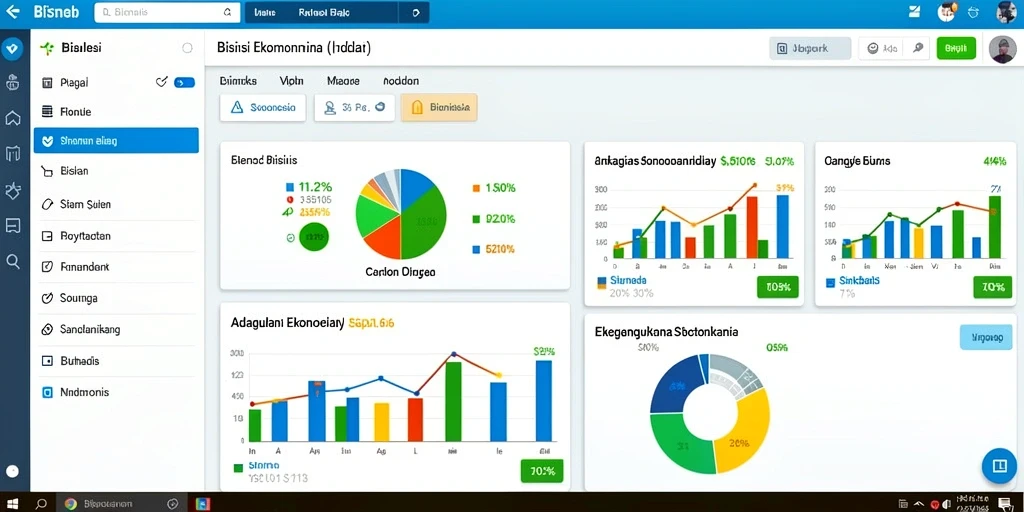This screenshot has height=512, width=1024.
Task: Click the Chrome icon in taskbar
Action: point(71,504)
